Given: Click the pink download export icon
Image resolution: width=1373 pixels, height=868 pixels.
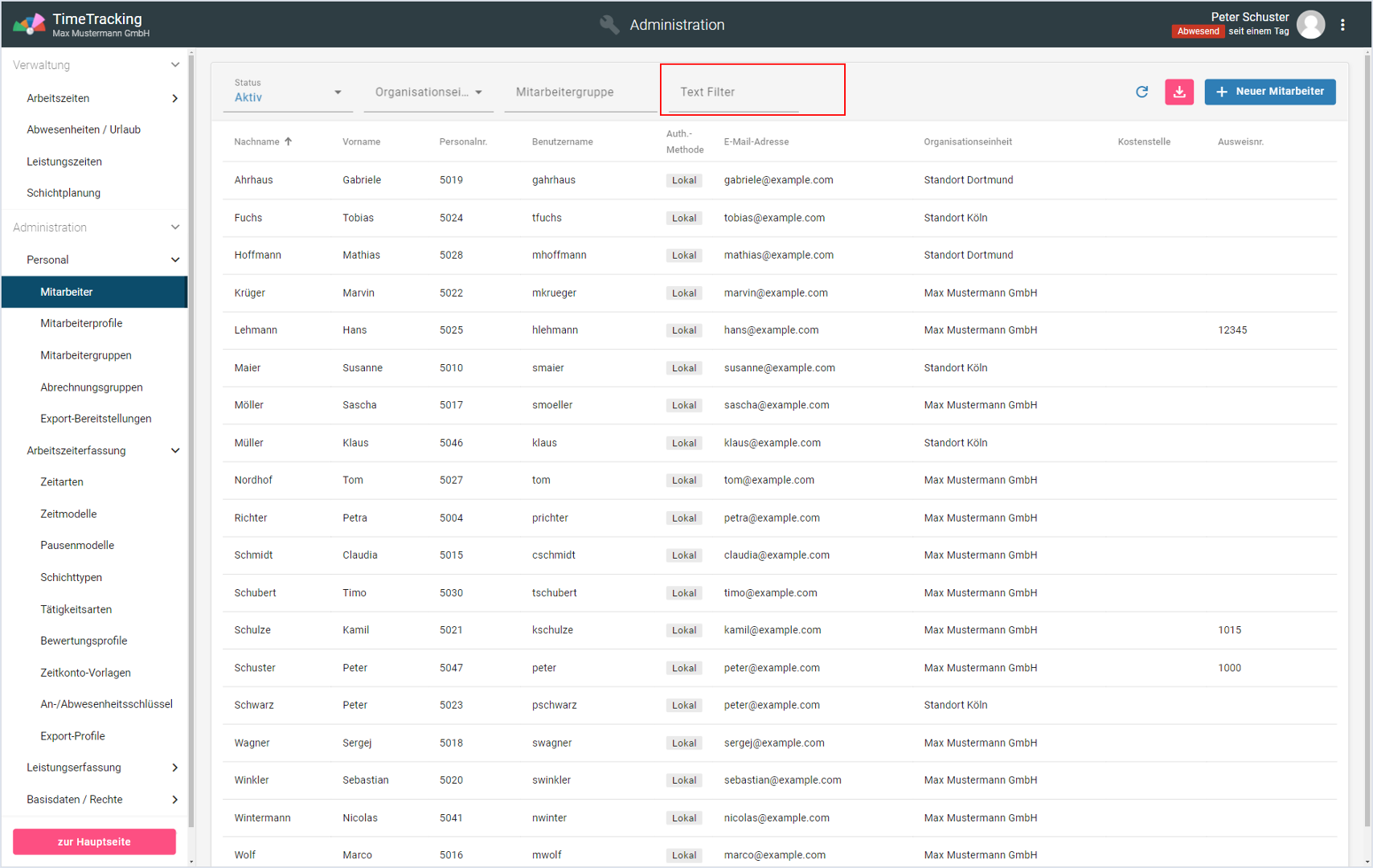Looking at the screenshot, I should [1178, 92].
